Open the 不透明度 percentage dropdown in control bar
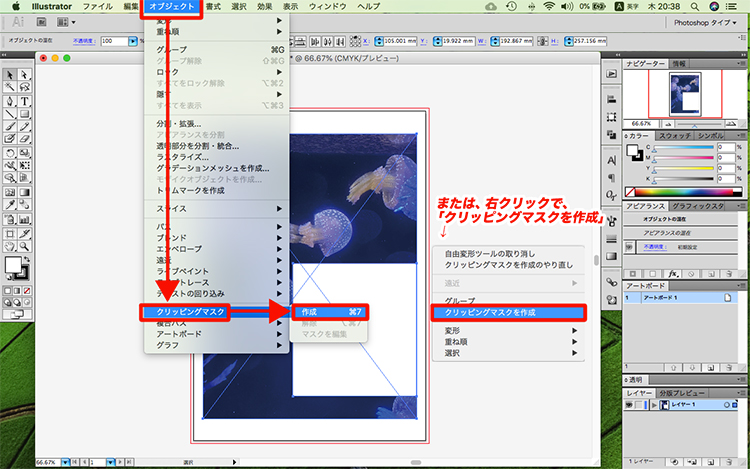Viewport: 750px width, 469px height. tap(137, 41)
